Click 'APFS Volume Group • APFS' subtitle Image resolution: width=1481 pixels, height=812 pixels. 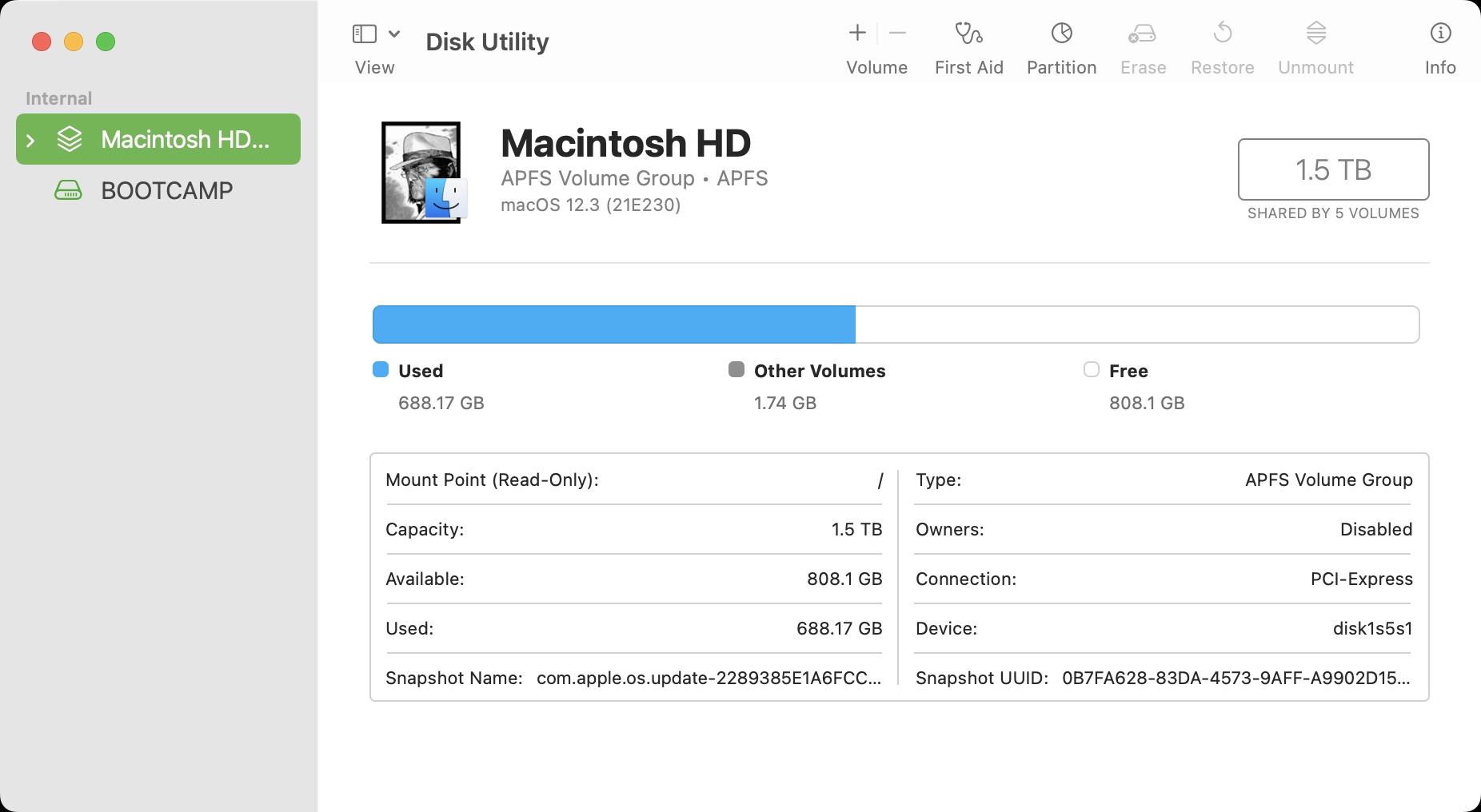(634, 178)
